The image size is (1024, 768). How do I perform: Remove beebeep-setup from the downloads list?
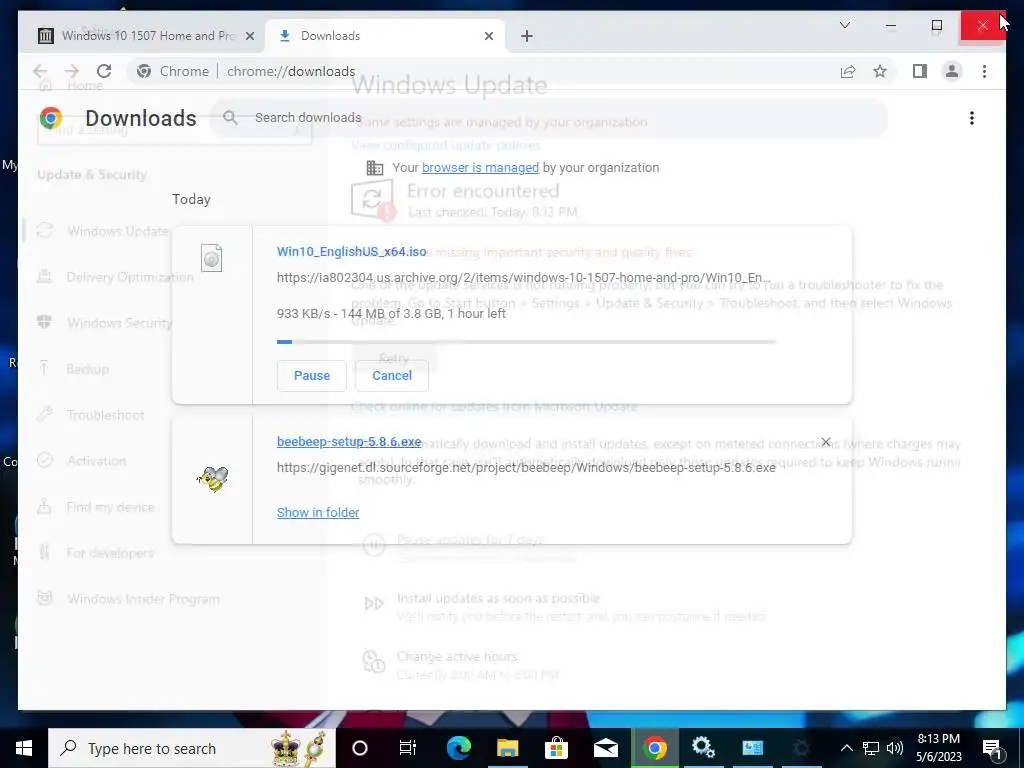(x=826, y=442)
